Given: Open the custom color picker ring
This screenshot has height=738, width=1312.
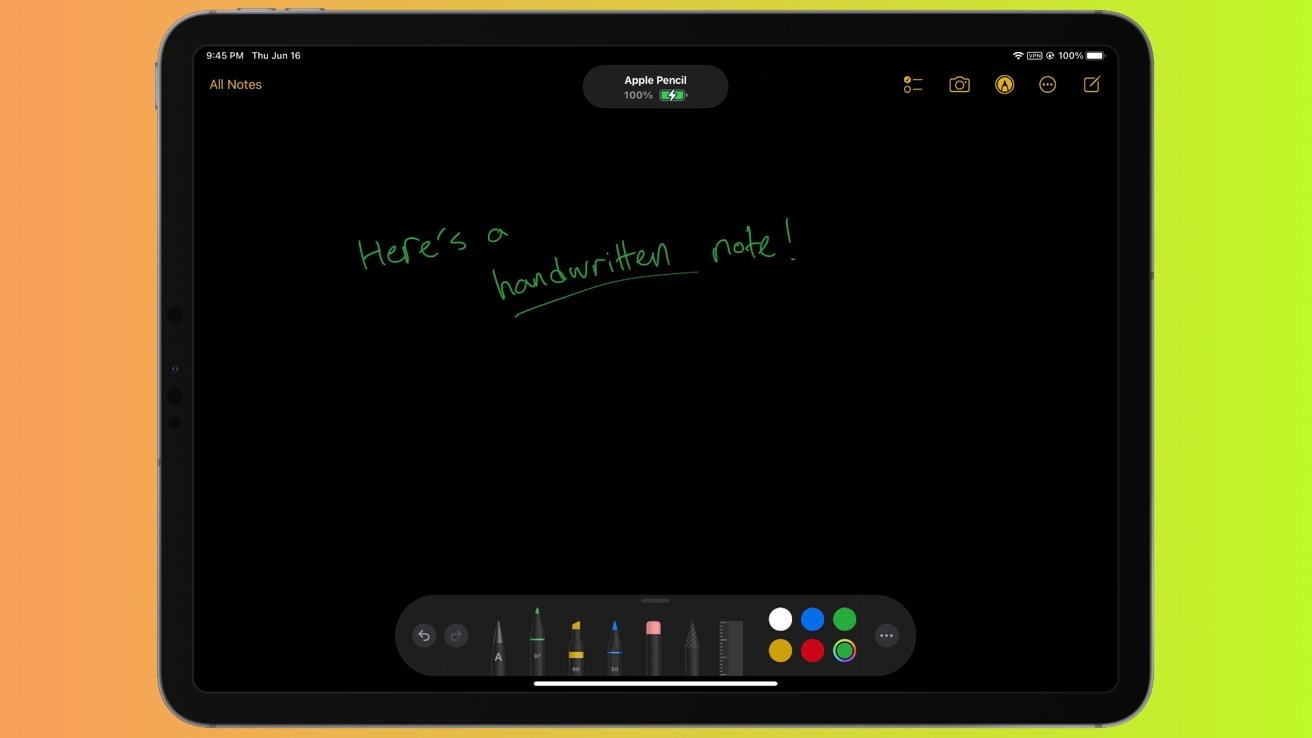Looking at the screenshot, I should [845, 651].
